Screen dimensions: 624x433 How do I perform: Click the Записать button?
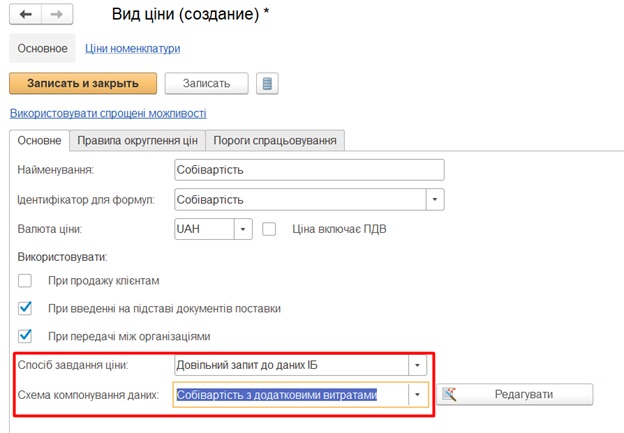point(206,83)
